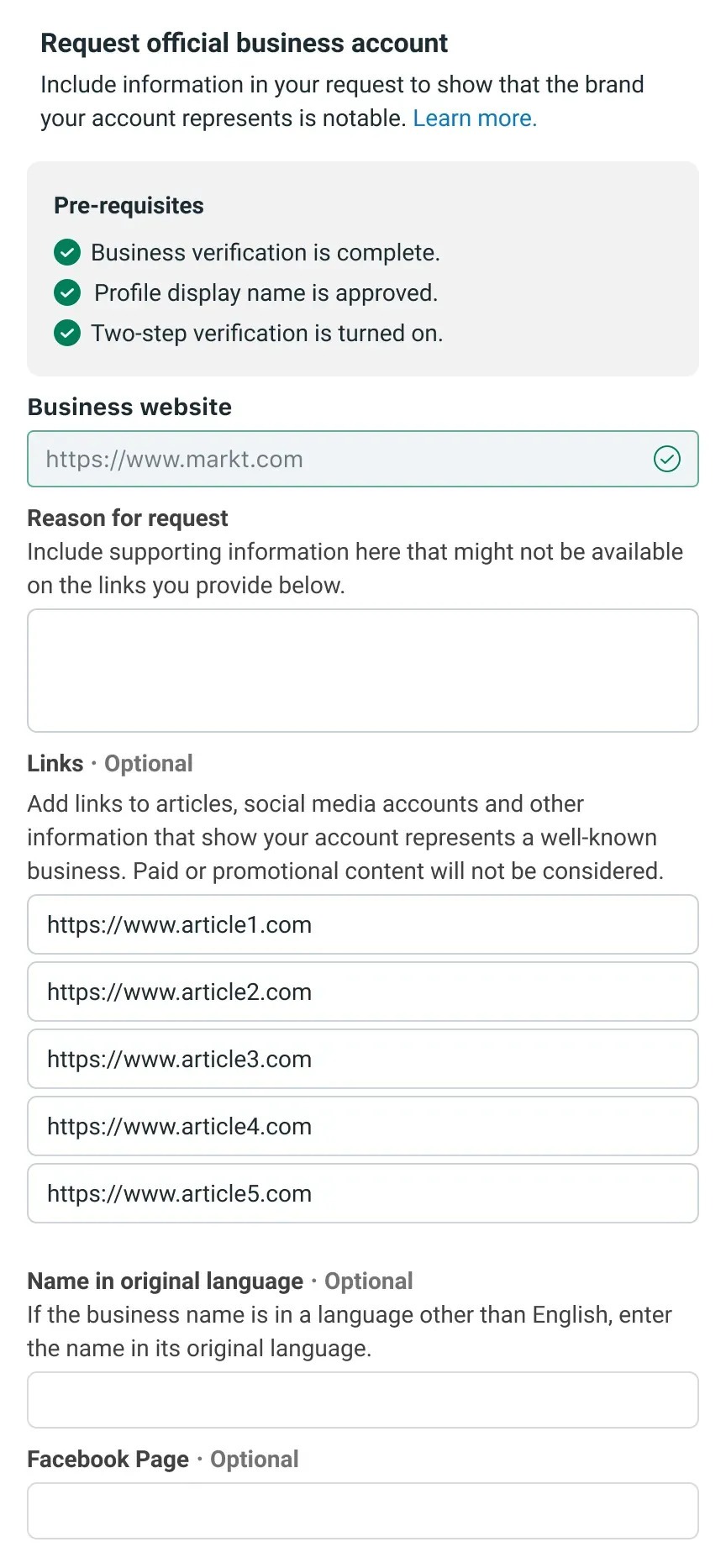Focus the Name in original language field

(x=363, y=1400)
